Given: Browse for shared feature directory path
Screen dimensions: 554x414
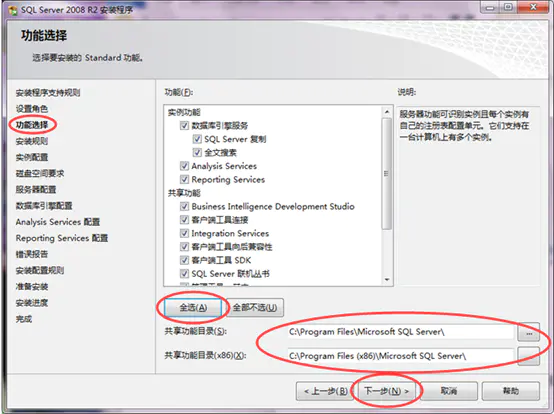Looking at the screenshot, I should [529, 332].
